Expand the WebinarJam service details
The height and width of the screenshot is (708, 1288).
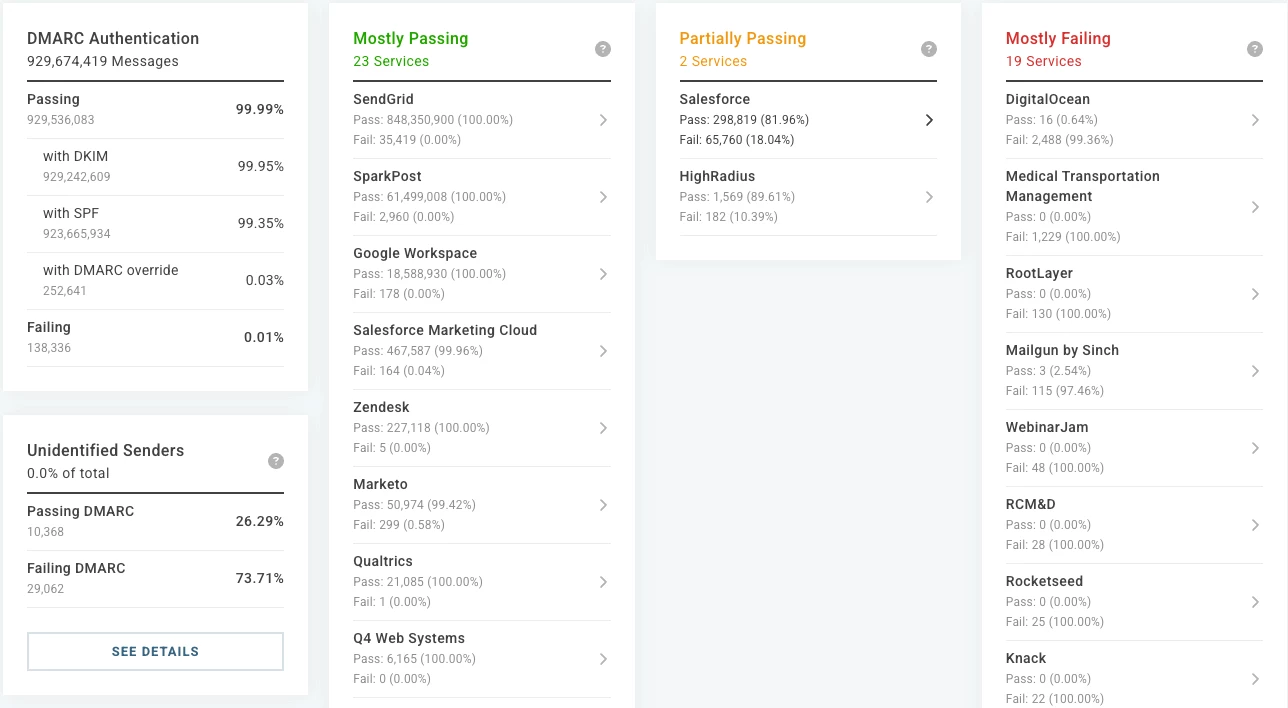coord(1256,447)
